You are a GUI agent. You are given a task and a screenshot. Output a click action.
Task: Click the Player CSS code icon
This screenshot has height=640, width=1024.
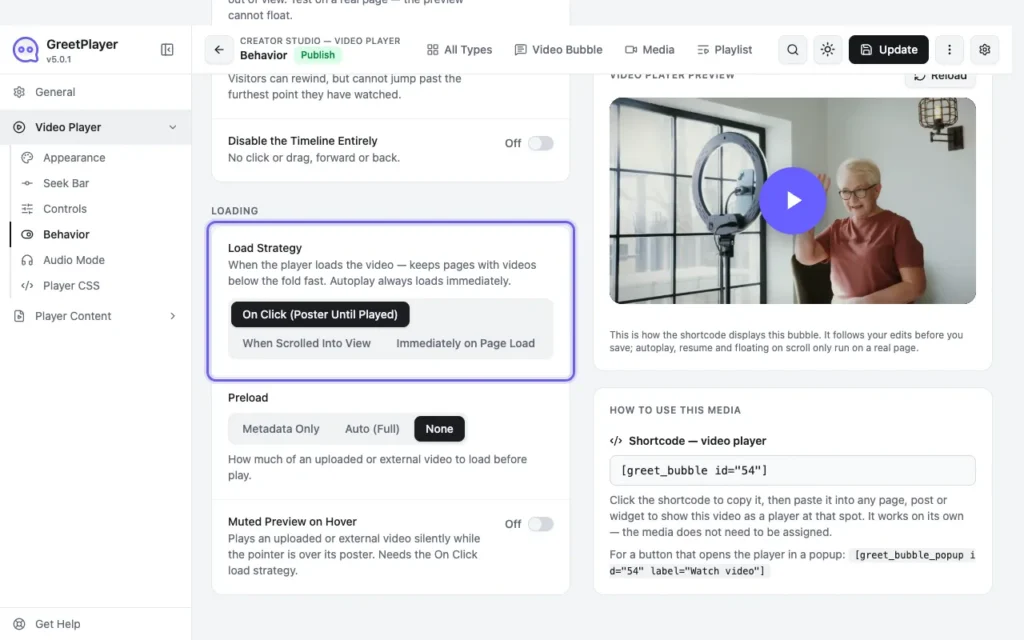coord(27,285)
